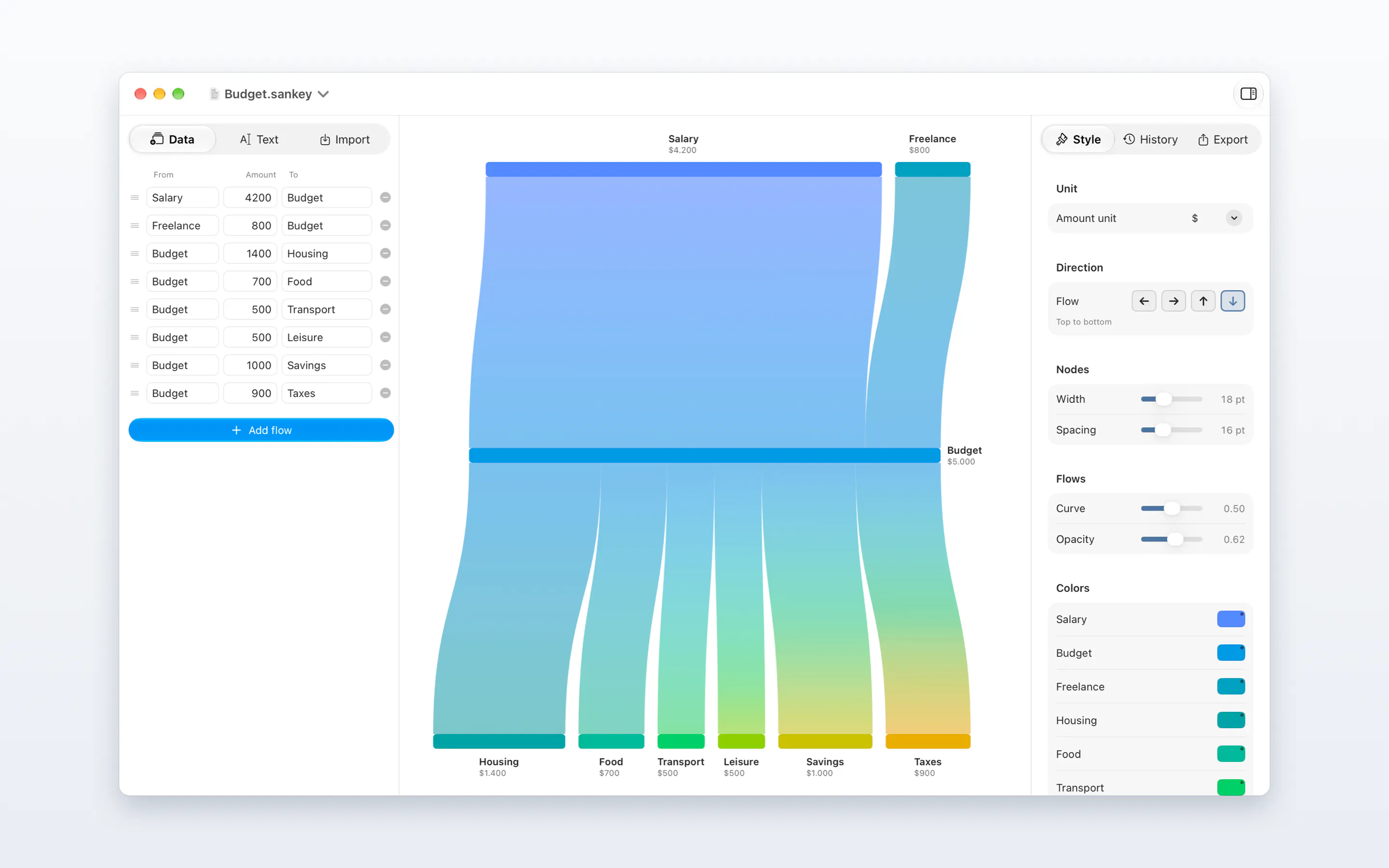Remove the Budget to Housing flow row
Screen dimensions: 1389x868
pos(386,253)
